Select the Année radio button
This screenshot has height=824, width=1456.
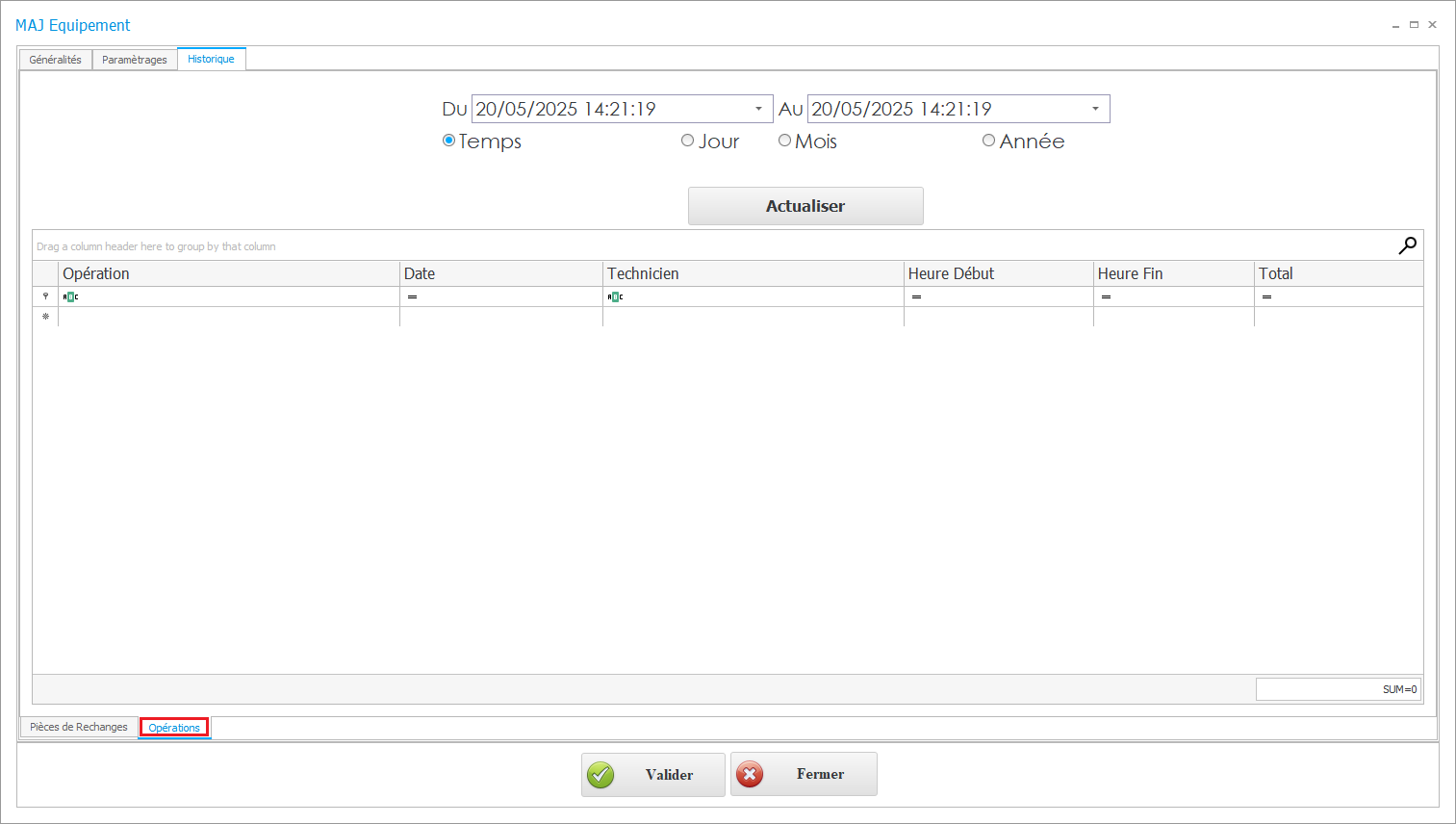[988, 141]
